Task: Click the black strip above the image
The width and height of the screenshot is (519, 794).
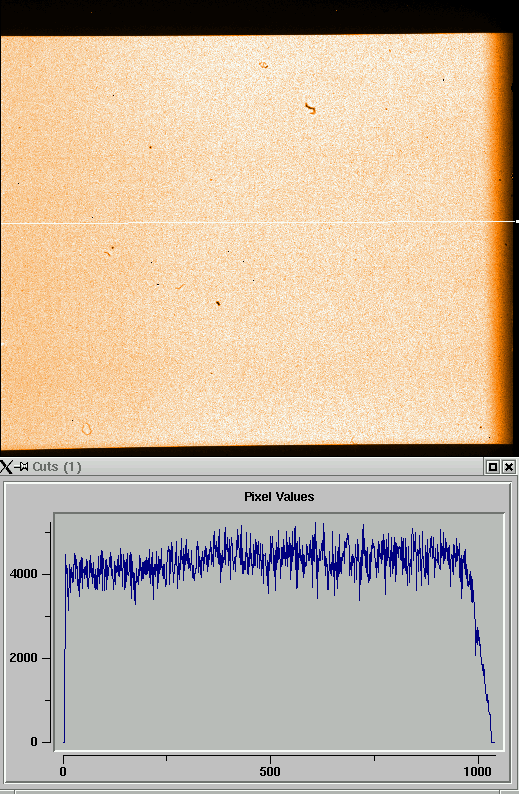Action: [259, 16]
